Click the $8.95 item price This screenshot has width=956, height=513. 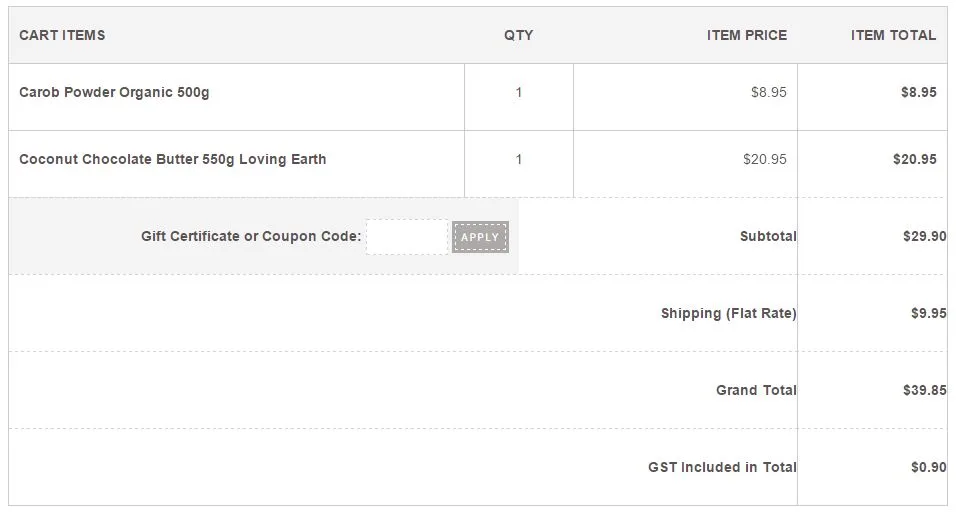pos(768,93)
